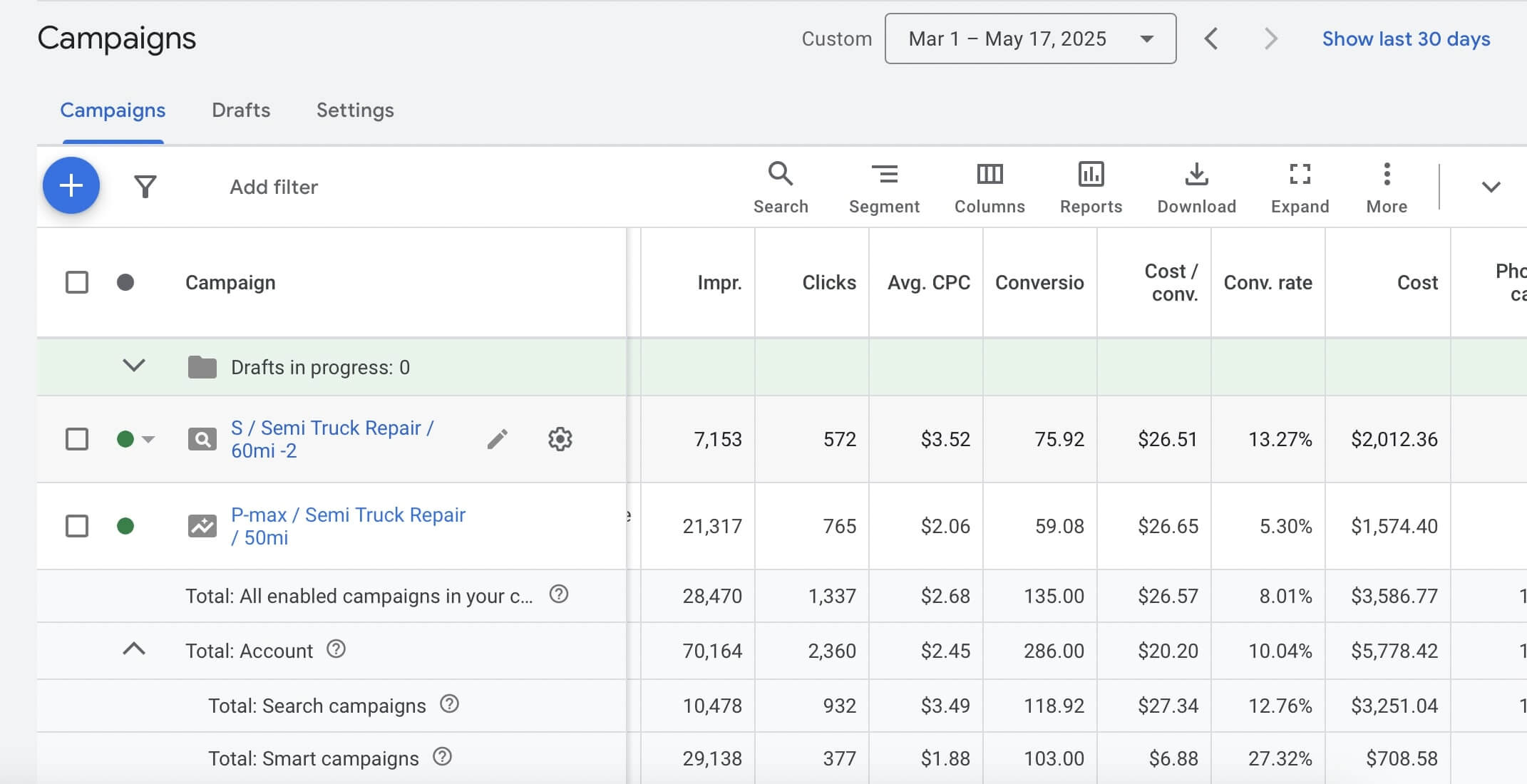Select the S / Semi Truck Repair checkbox
Screen dimensions: 1527x784
(77, 439)
